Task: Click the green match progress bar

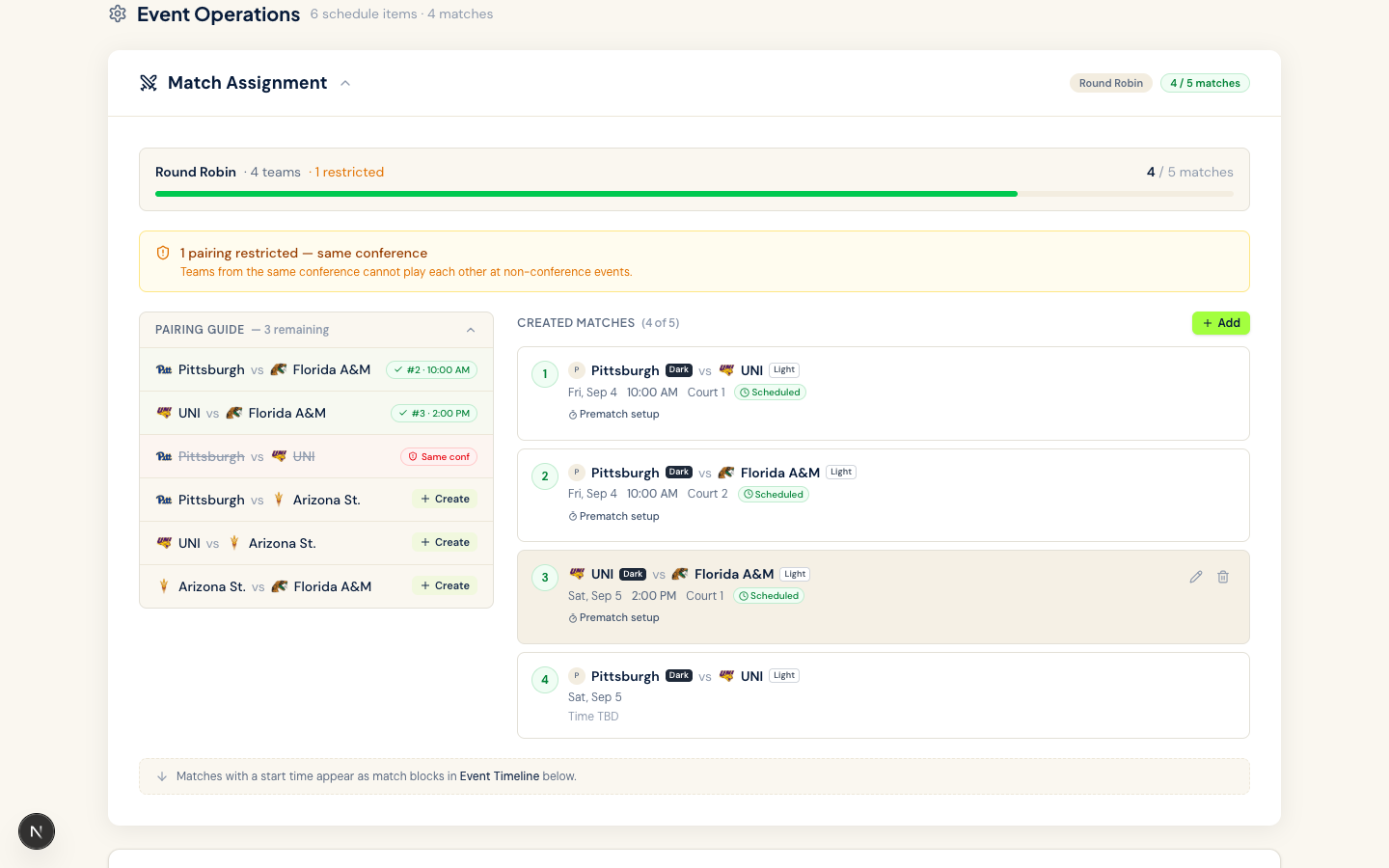Action: (x=586, y=194)
